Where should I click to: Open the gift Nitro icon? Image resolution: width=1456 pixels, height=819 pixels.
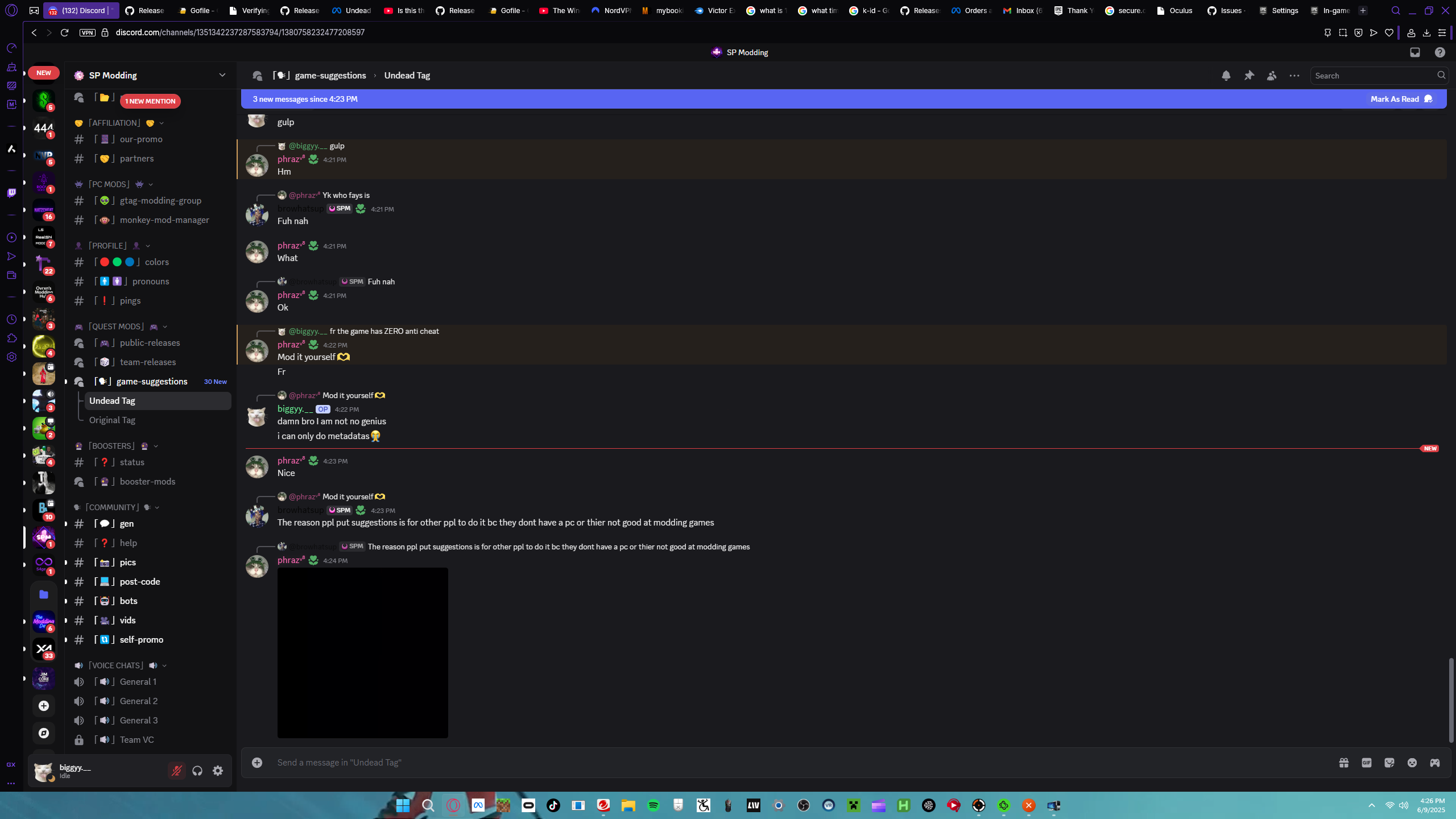tap(1343, 763)
